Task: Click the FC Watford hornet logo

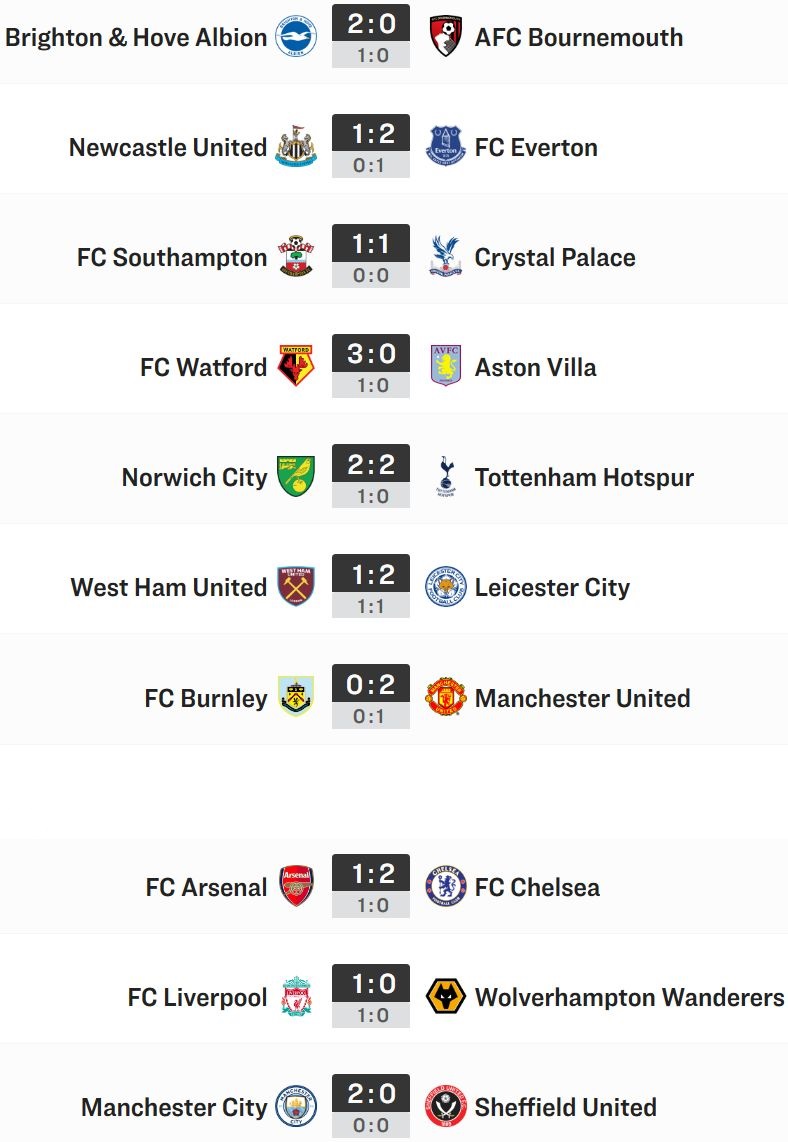Action: tap(296, 366)
